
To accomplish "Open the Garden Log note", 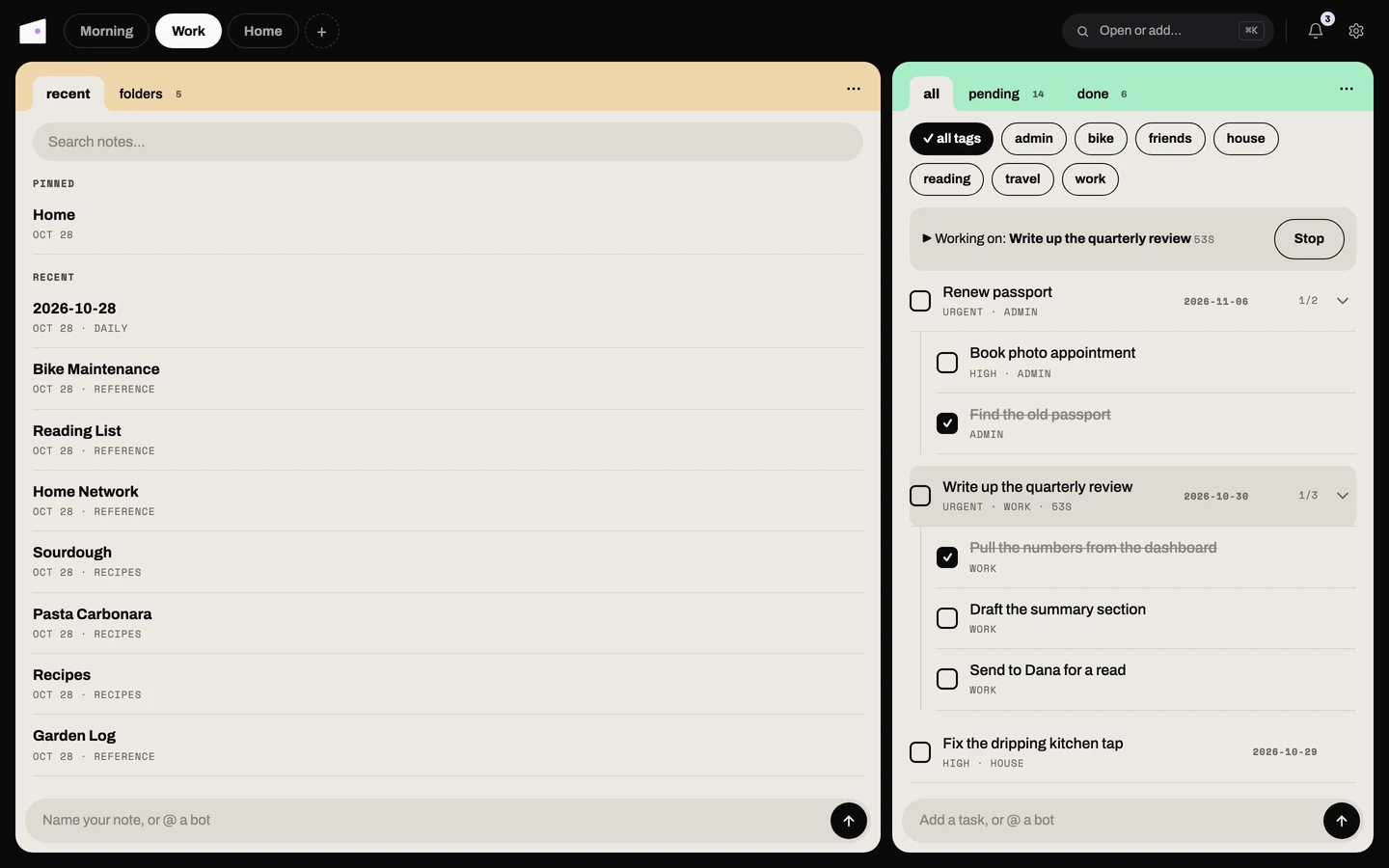I will pyautogui.click(x=448, y=745).
